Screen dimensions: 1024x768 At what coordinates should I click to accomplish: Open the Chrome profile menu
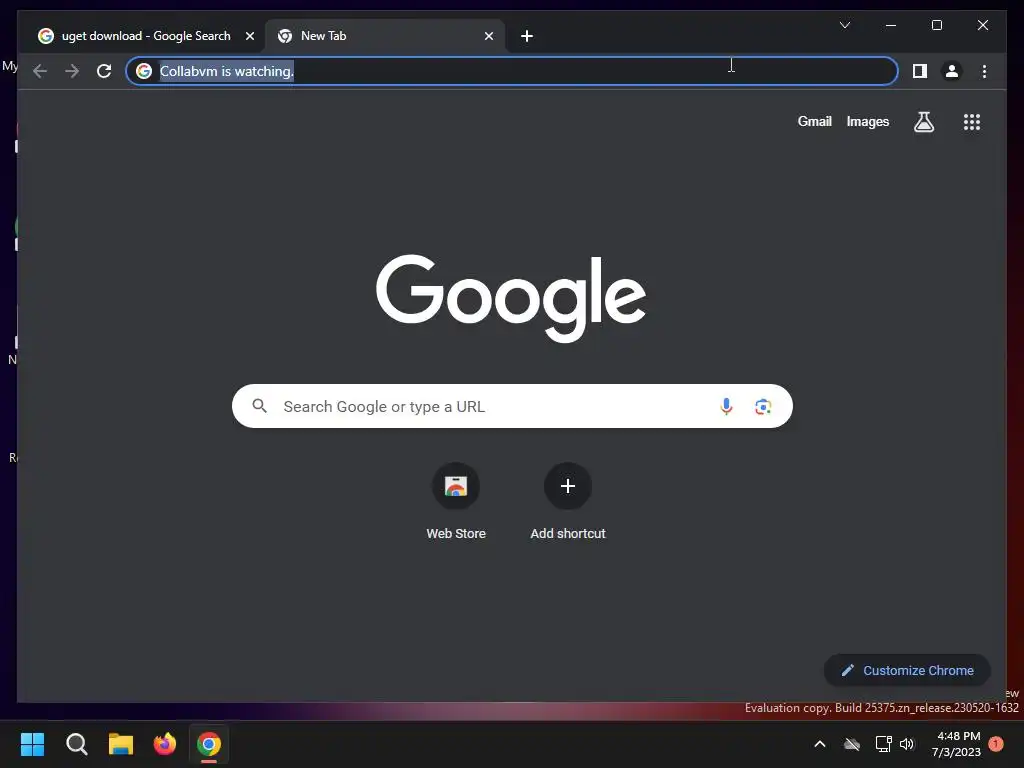[952, 71]
